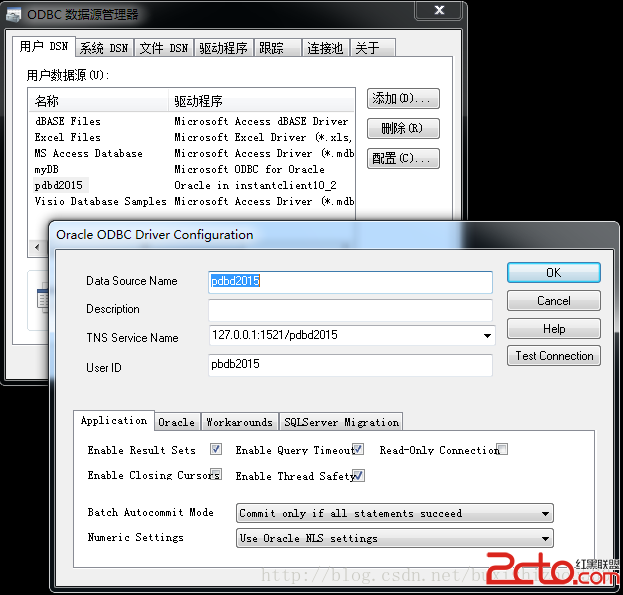Expand Numeric Settings dropdown
The image size is (623, 595).
tap(545, 539)
